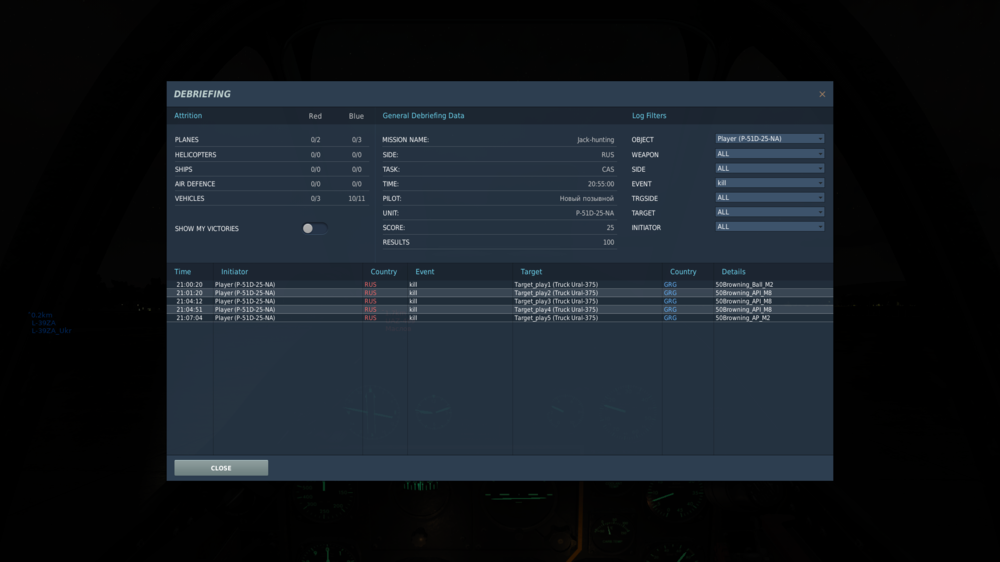Open the TRGSIDE filter dropdown
Screen dimensions: 1000x562
point(769,198)
